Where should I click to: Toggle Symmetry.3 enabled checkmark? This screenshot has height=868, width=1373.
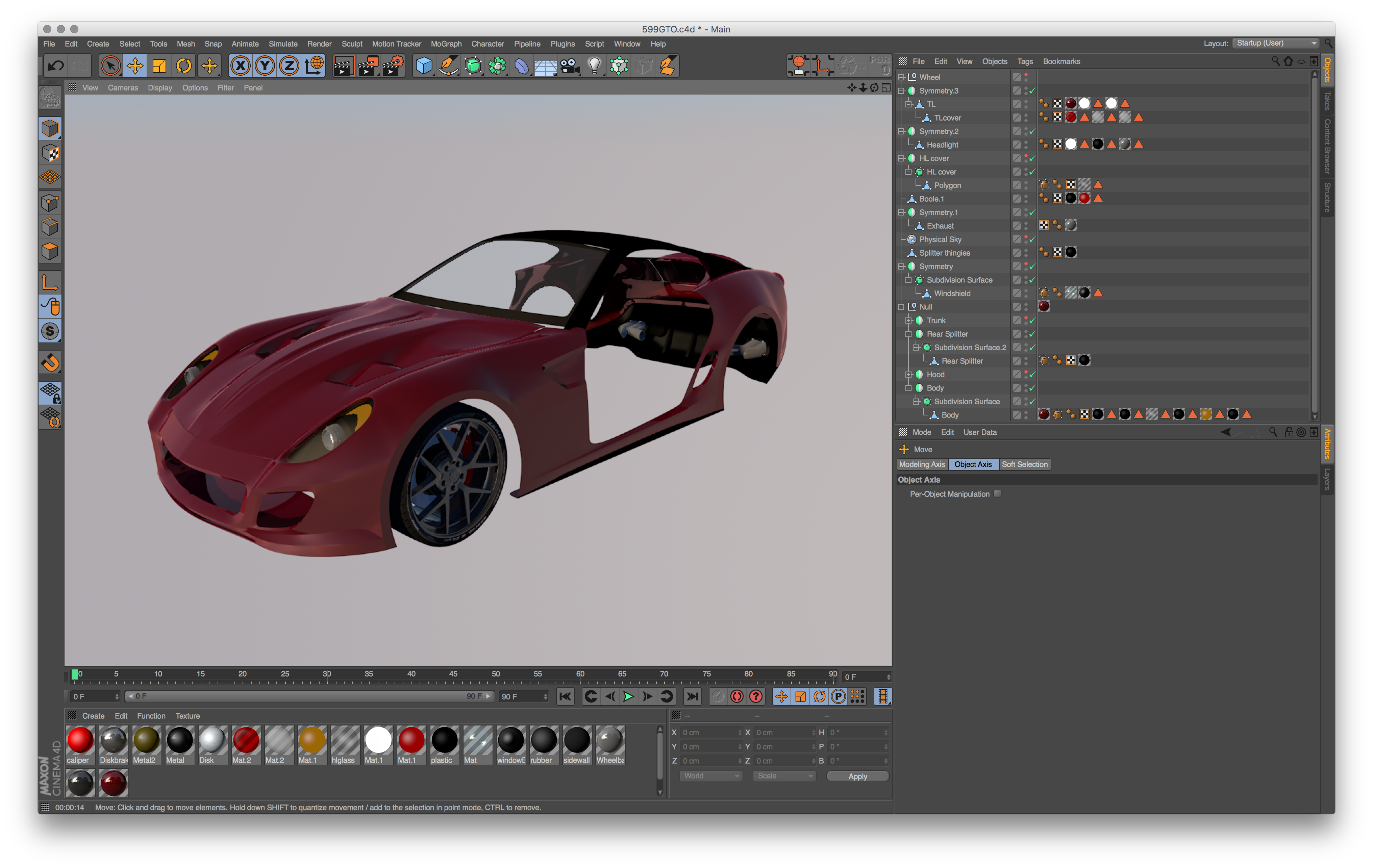coord(1032,91)
